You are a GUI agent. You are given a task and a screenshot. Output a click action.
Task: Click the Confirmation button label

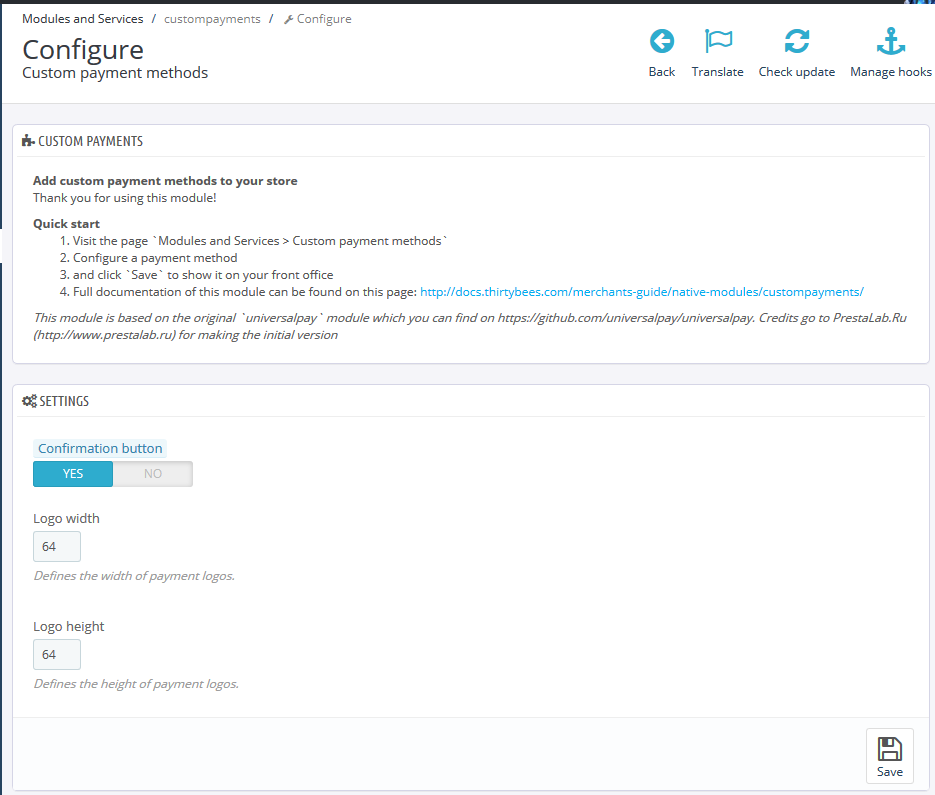click(x=100, y=448)
